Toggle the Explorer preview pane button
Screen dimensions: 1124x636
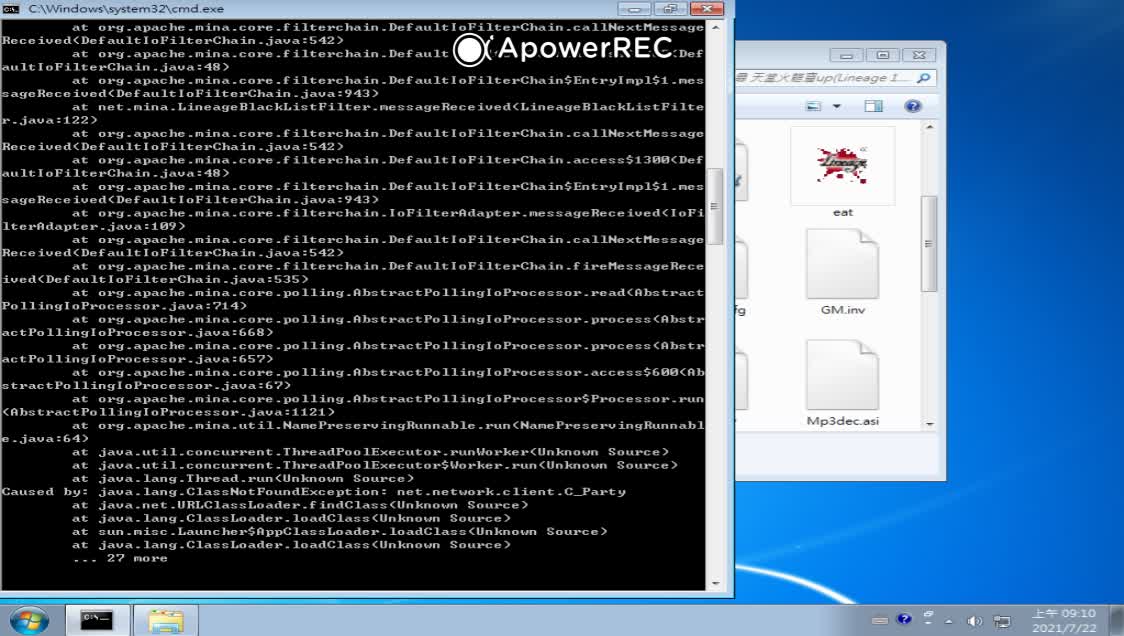pos(873,106)
